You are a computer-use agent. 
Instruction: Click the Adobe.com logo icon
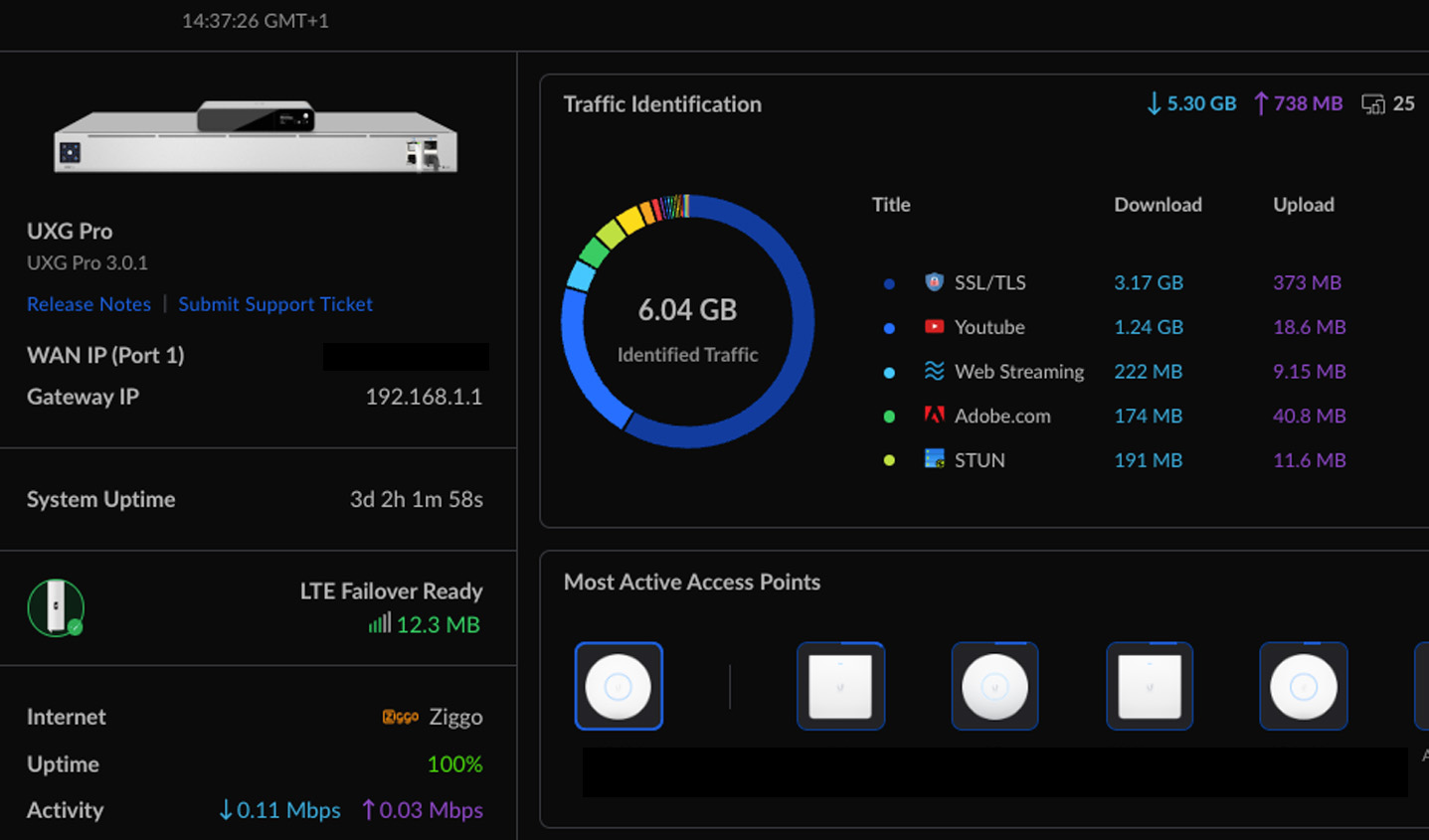click(x=934, y=415)
